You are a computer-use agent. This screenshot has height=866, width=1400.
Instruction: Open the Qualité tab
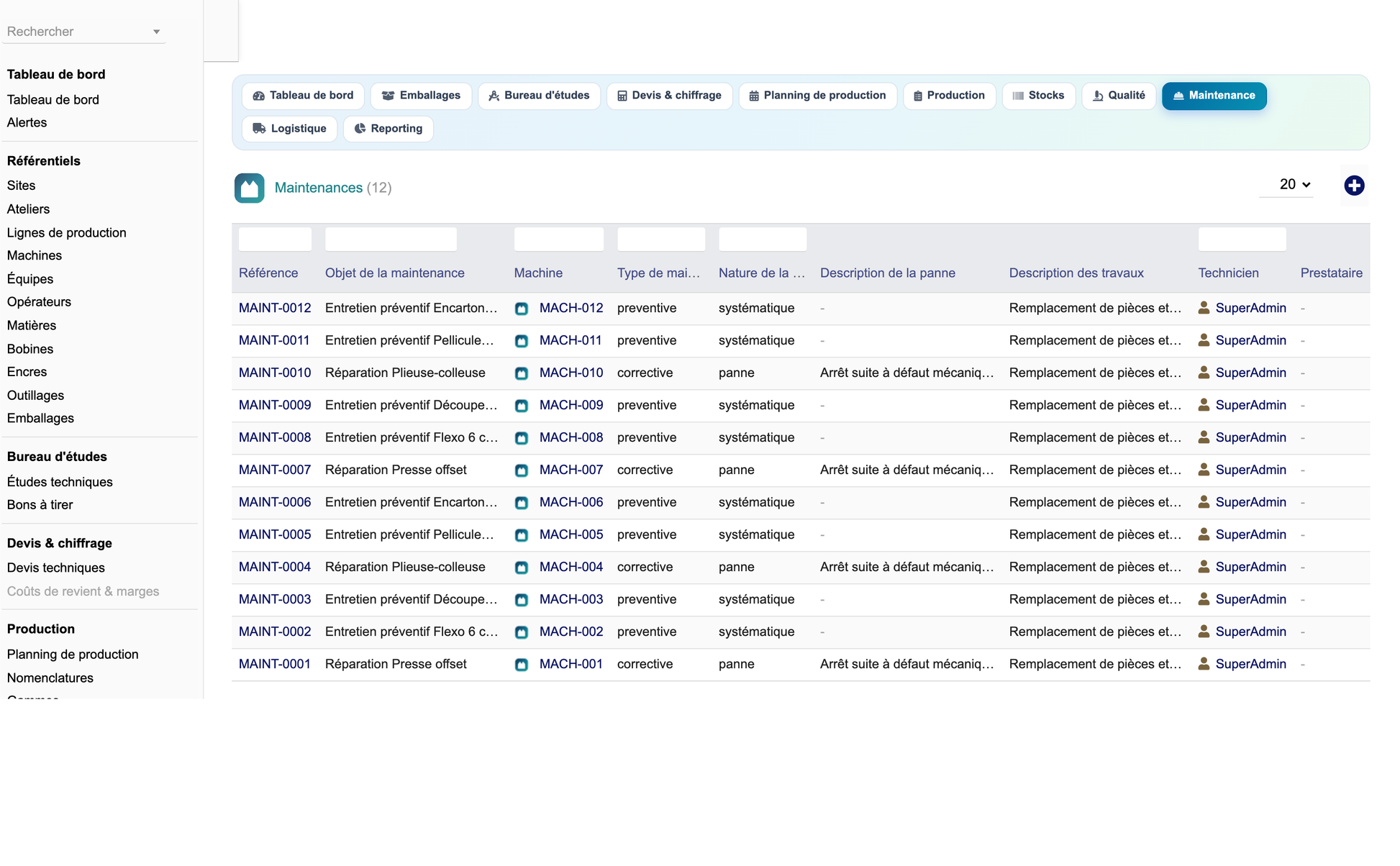point(1119,96)
